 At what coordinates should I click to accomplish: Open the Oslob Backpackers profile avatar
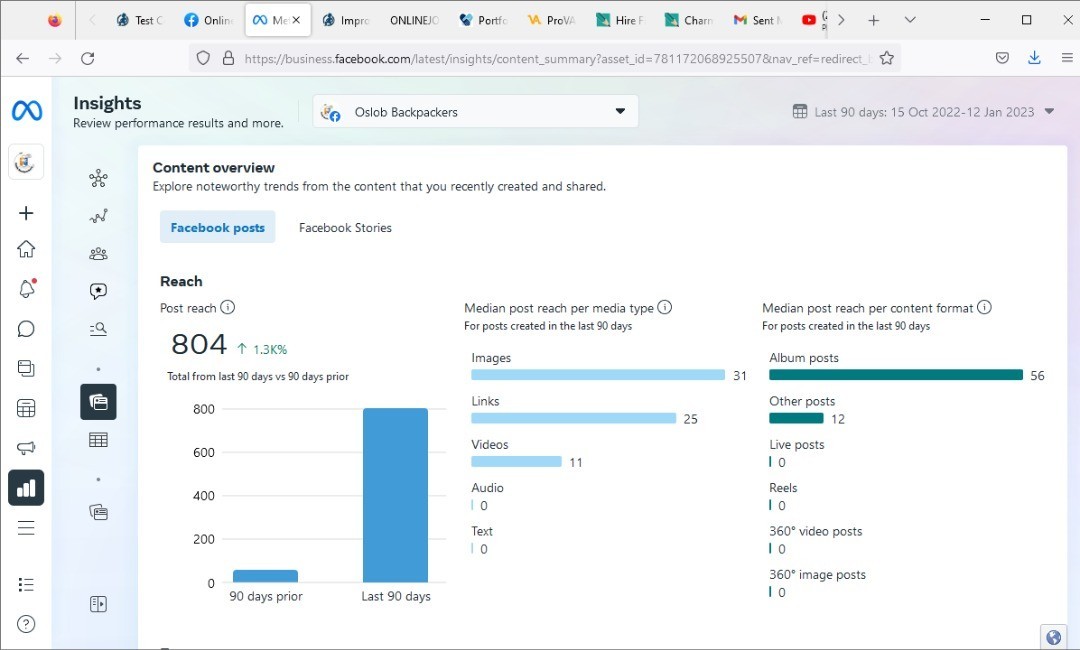click(x=25, y=162)
